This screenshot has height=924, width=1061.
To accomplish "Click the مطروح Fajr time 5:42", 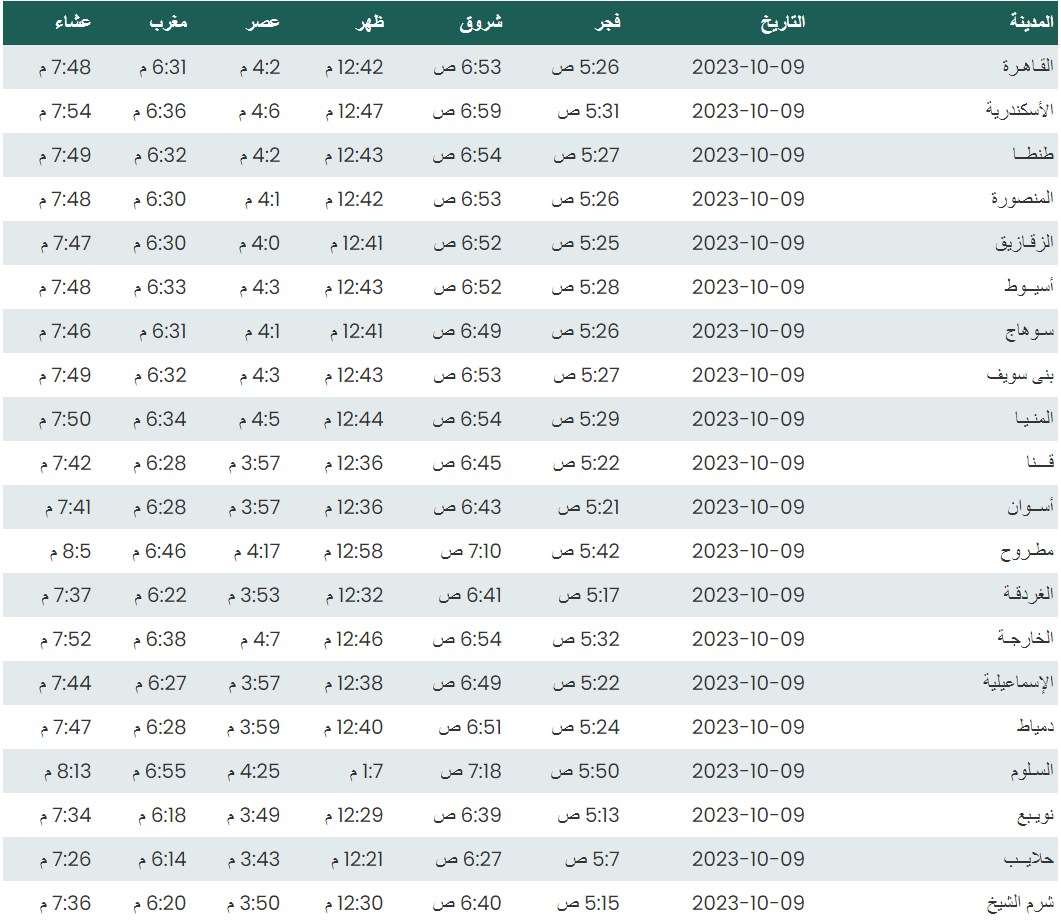I will (588, 551).
